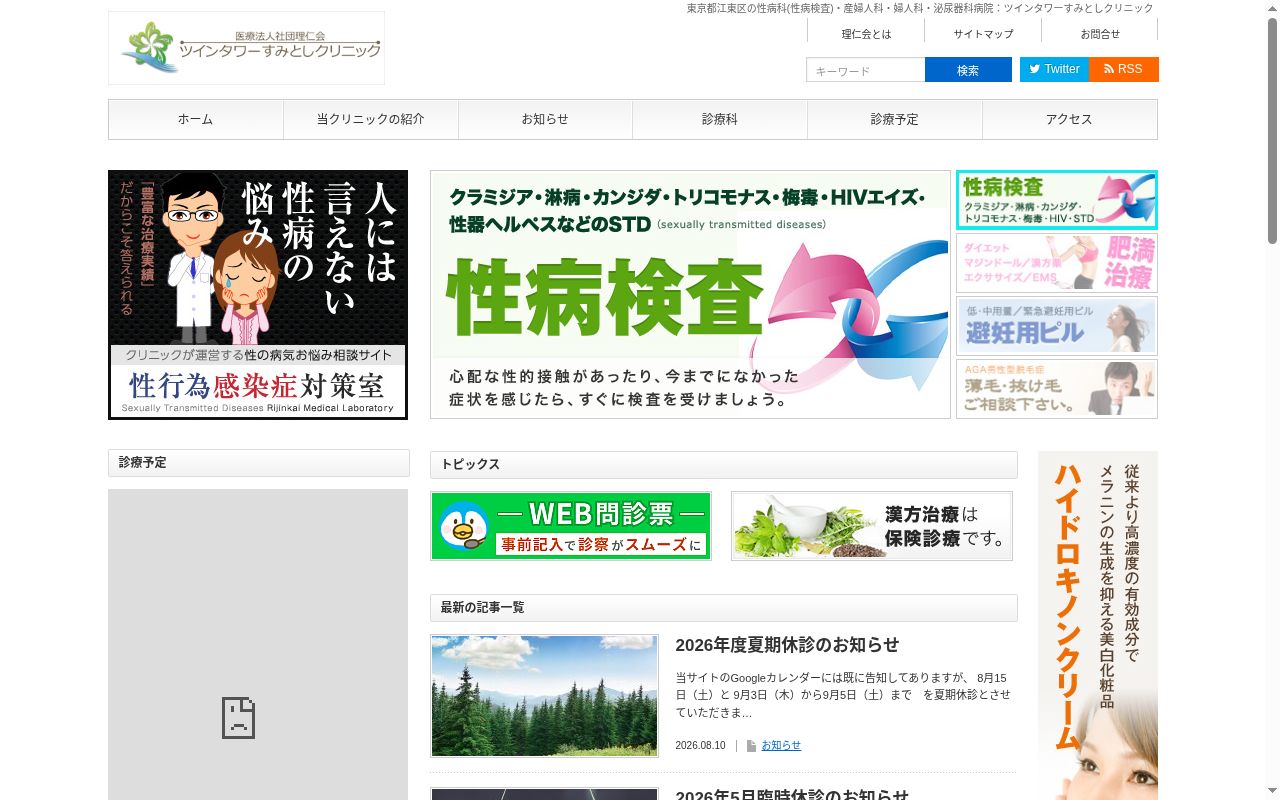Click the forest thumbnail of the 夏期休診 article
The image size is (1280, 800).
(545, 696)
